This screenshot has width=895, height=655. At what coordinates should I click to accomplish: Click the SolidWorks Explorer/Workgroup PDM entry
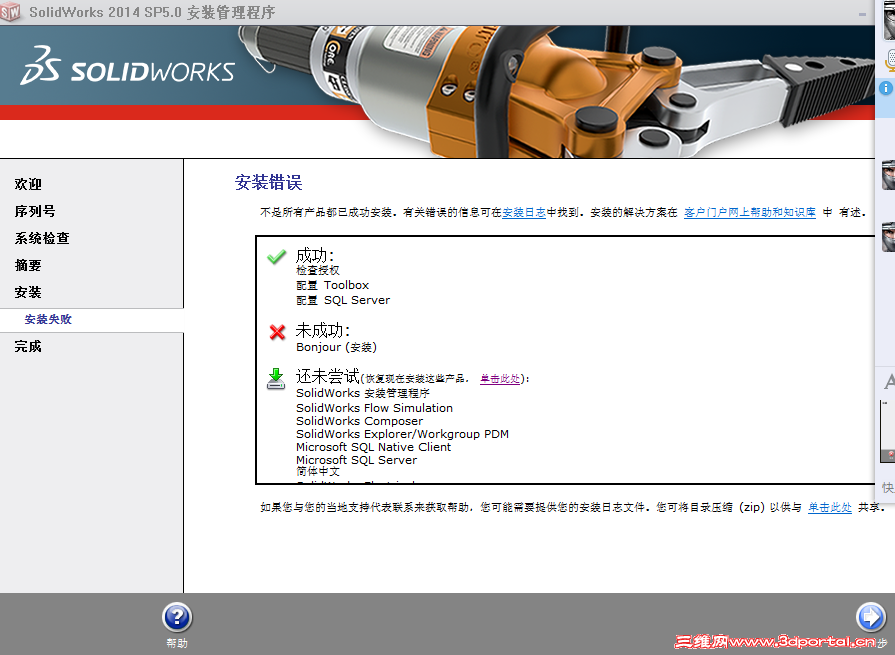point(402,434)
